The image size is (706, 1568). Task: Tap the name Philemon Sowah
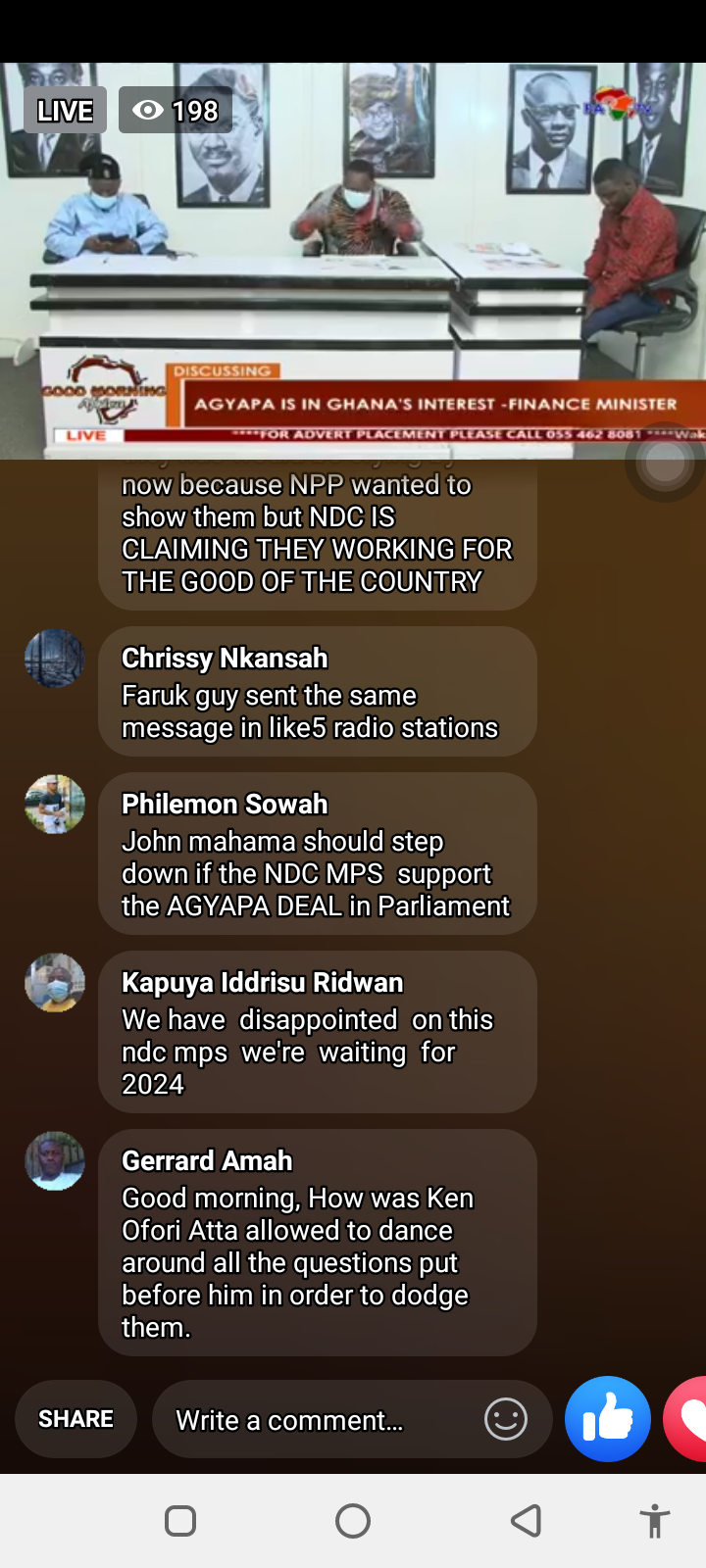(225, 804)
